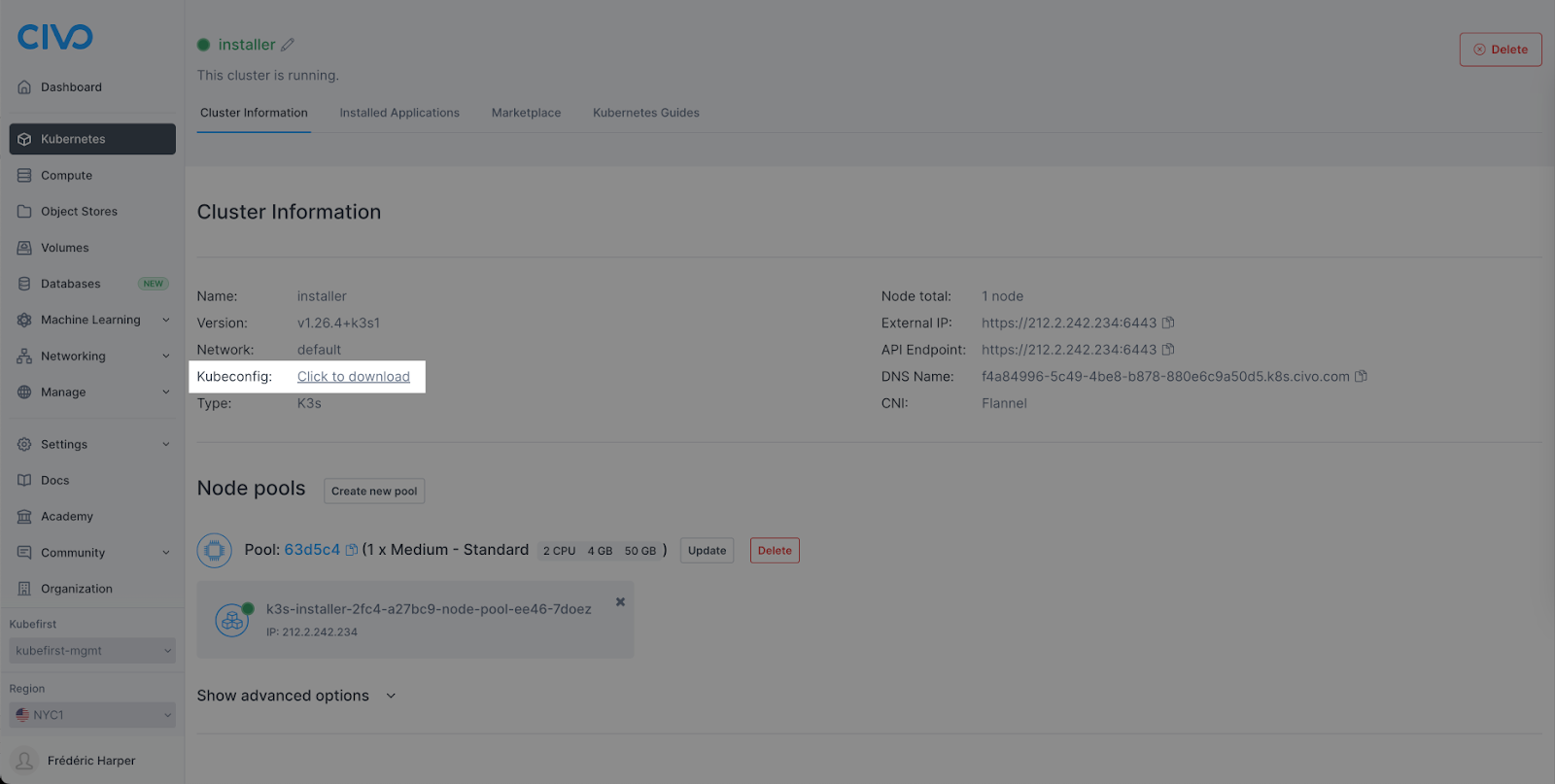Screen dimensions: 1555x784
Task: Click the 4 GB spec badge
Action: click(600, 551)
